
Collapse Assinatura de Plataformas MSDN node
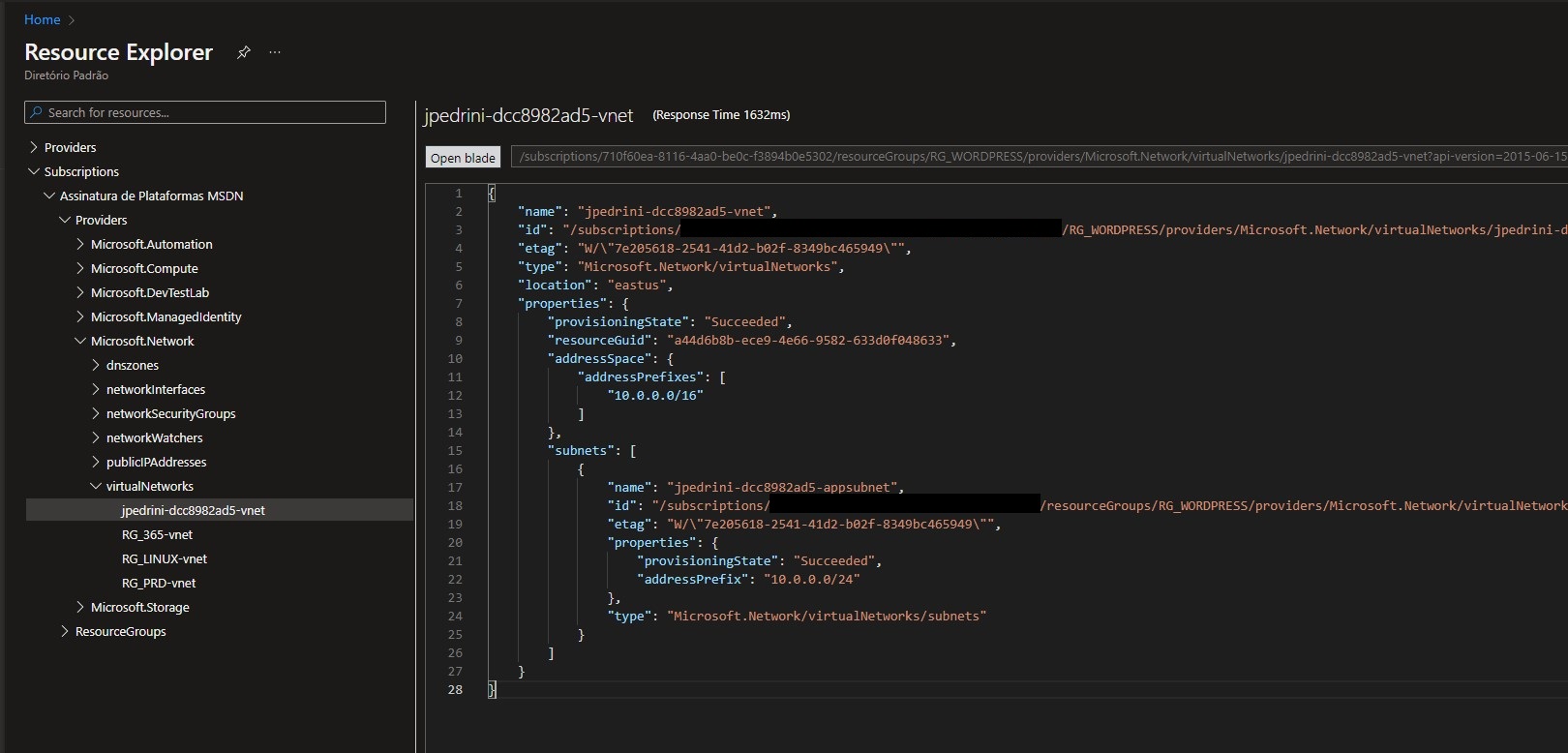pos(49,196)
